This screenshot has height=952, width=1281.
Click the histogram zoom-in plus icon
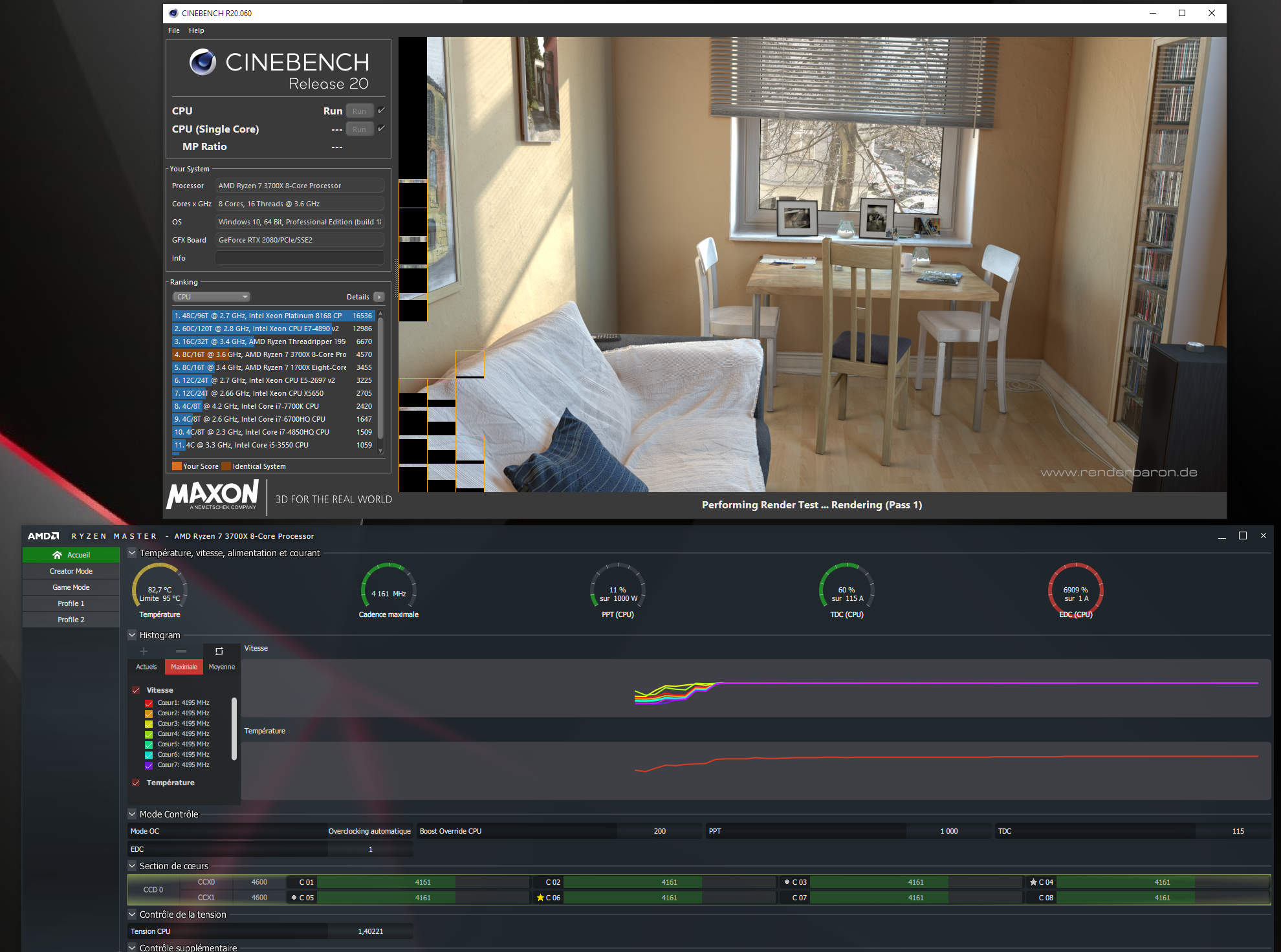(144, 651)
